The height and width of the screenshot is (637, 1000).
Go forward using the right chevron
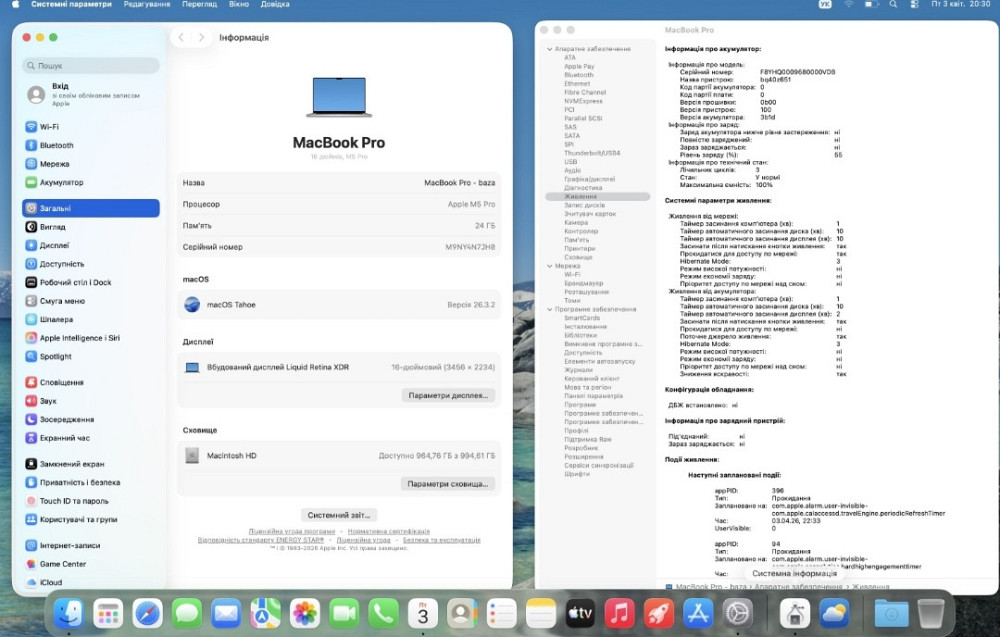coord(202,38)
